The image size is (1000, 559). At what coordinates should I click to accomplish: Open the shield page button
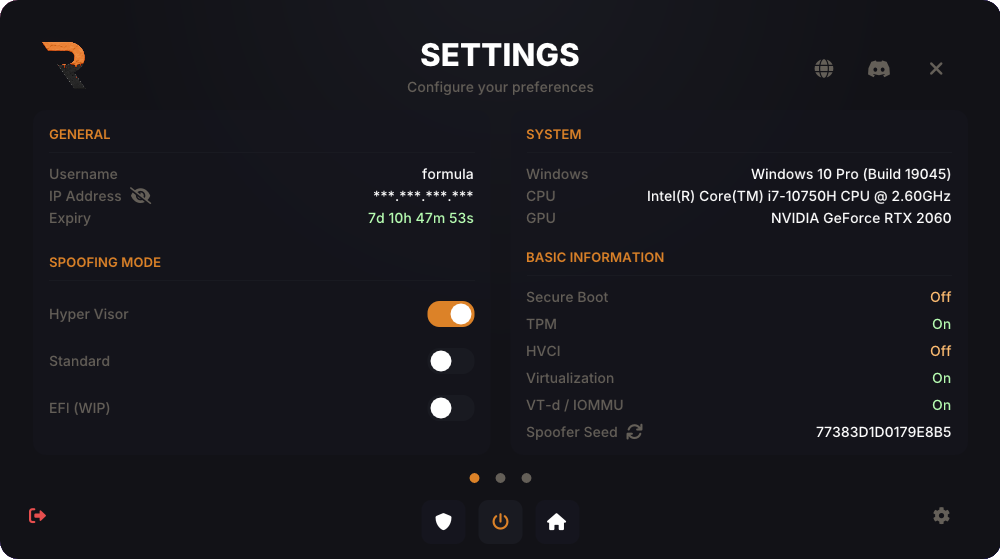click(443, 522)
